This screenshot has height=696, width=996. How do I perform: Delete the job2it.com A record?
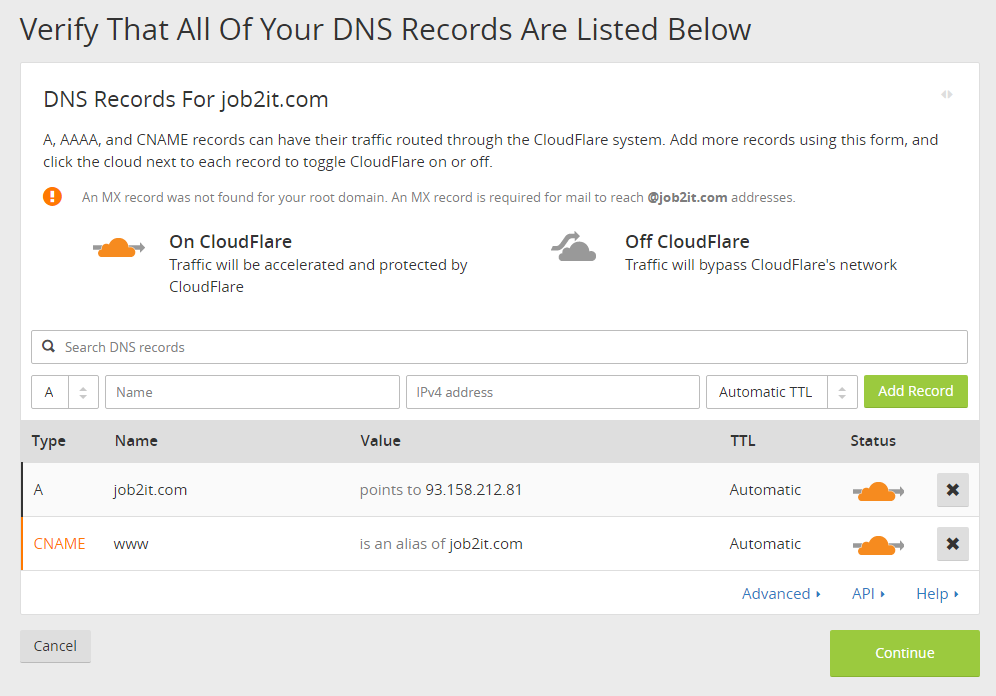[x=952, y=490]
